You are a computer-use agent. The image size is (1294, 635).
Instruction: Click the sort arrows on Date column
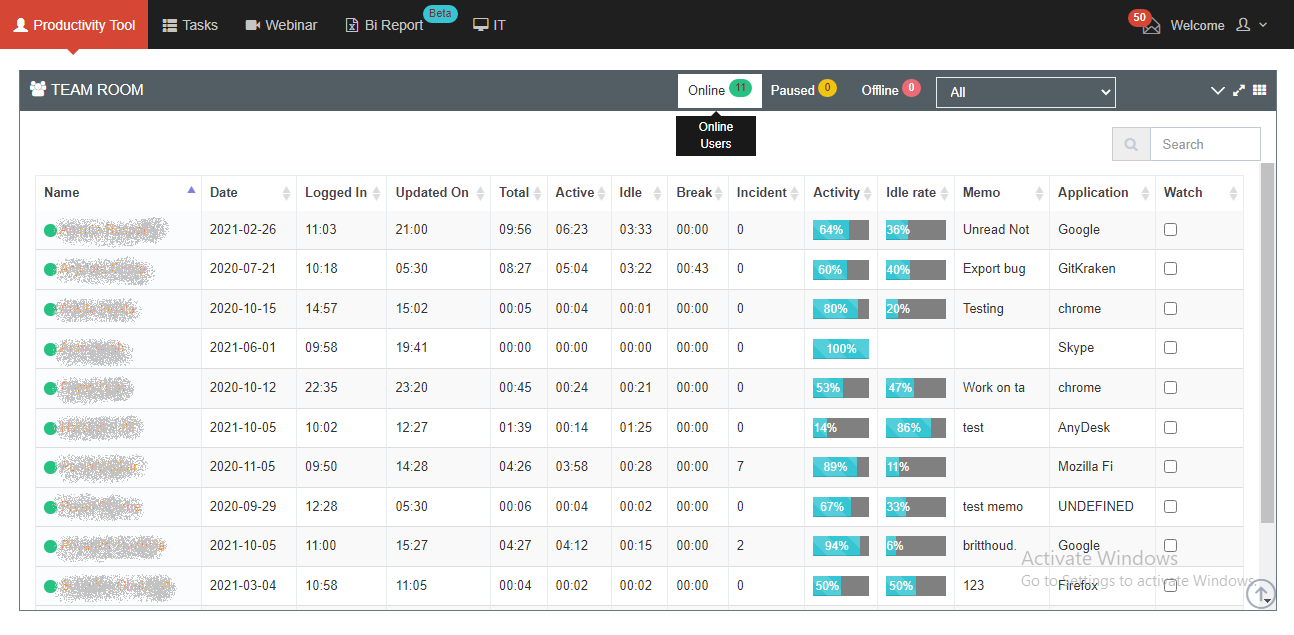click(x=287, y=193)
